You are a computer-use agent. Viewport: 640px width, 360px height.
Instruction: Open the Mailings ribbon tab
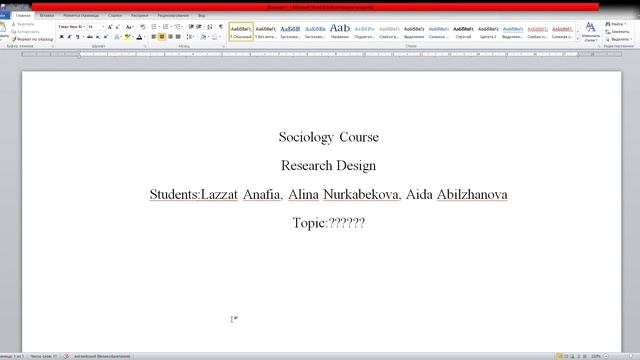pos(140,16)
